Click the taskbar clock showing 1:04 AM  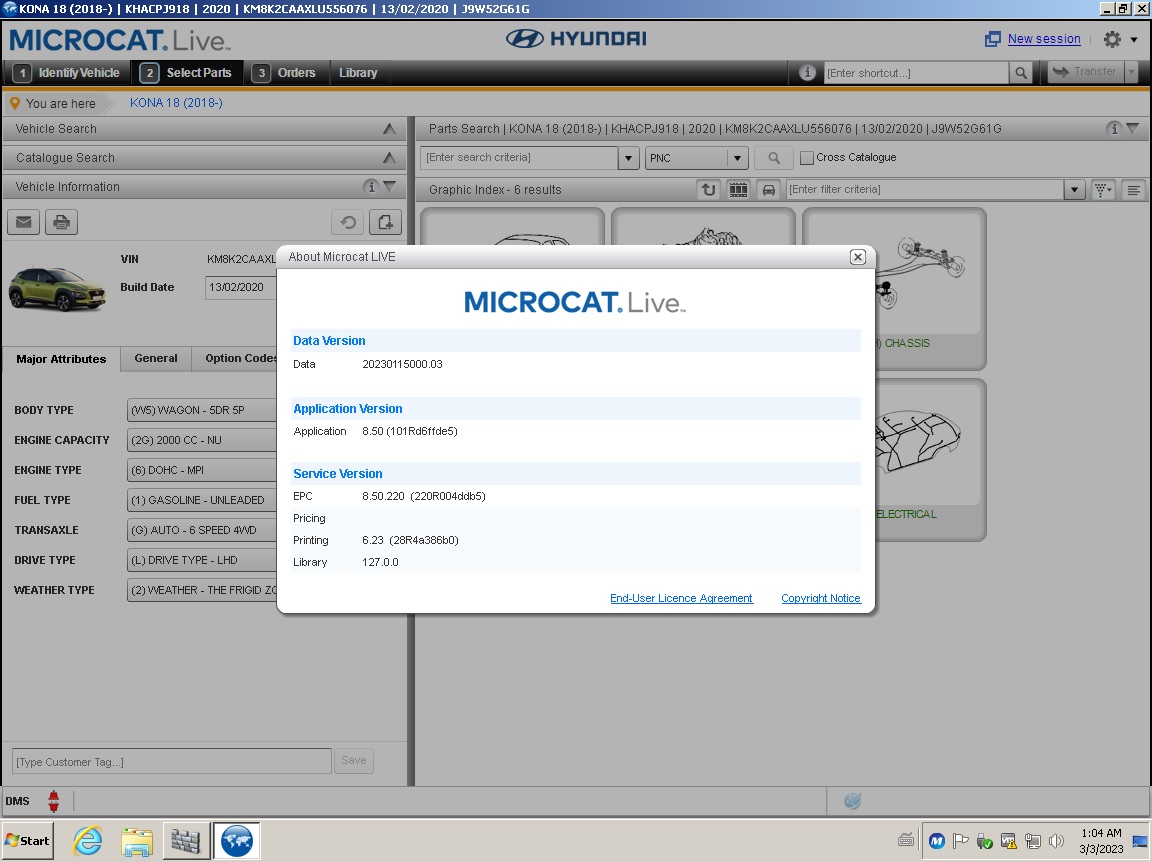click(x=1101, y=841)
